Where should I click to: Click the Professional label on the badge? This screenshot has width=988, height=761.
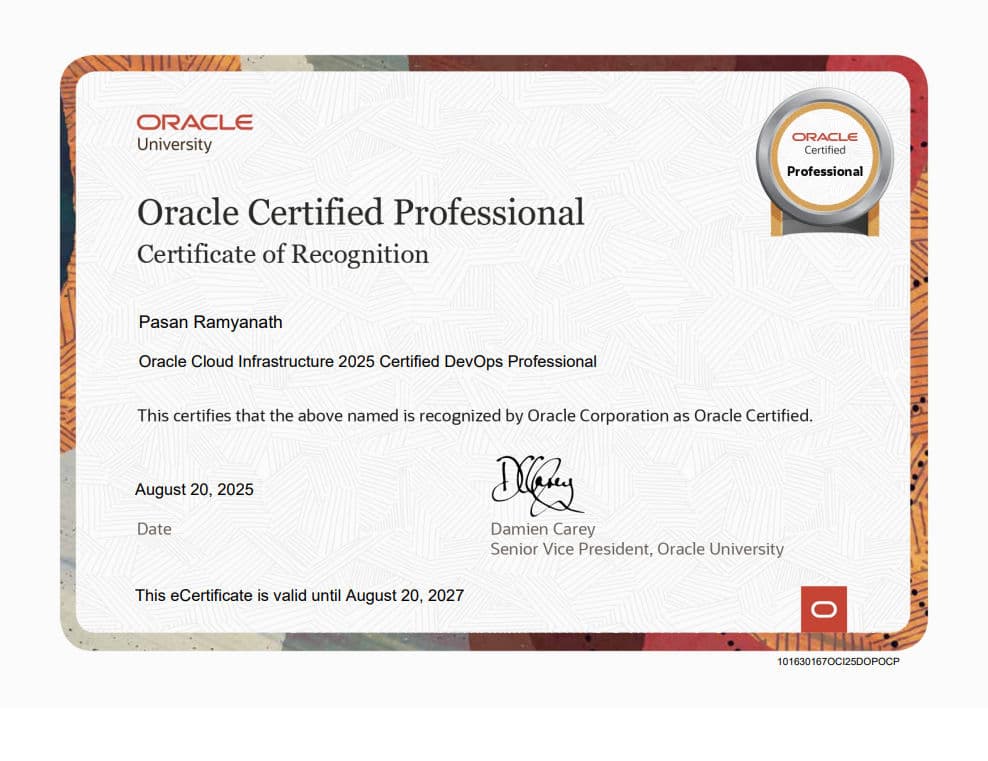point(823,172)
